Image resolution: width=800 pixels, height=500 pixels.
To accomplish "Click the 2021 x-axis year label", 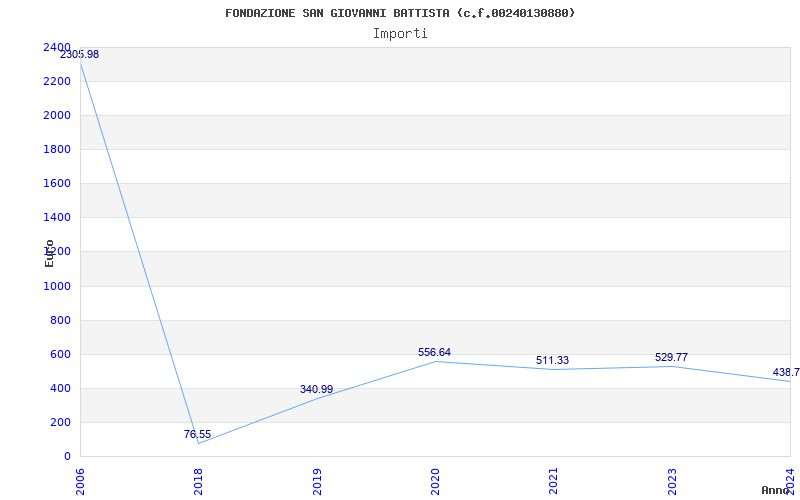I will 554,482.
